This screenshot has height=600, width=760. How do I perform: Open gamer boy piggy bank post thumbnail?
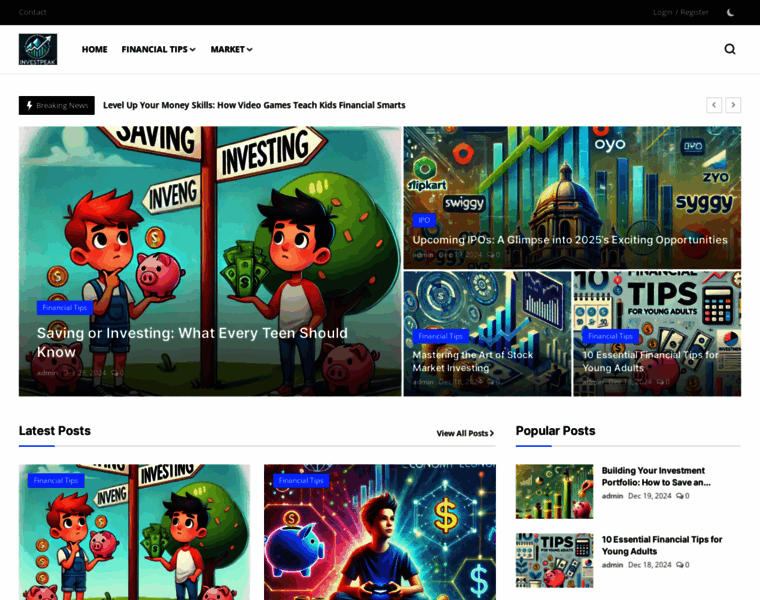[380, 532]
